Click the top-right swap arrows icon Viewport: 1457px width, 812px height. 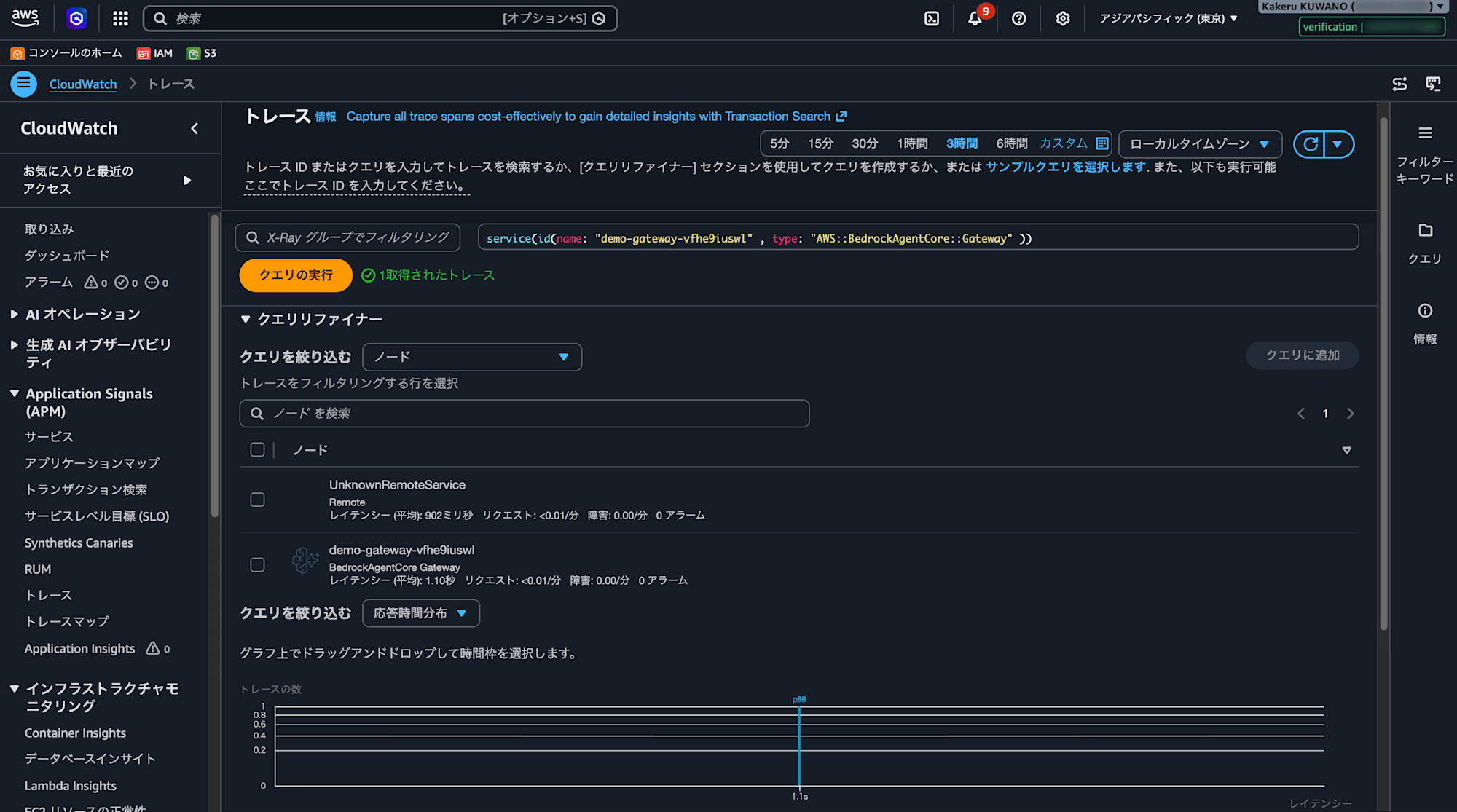1399,84
